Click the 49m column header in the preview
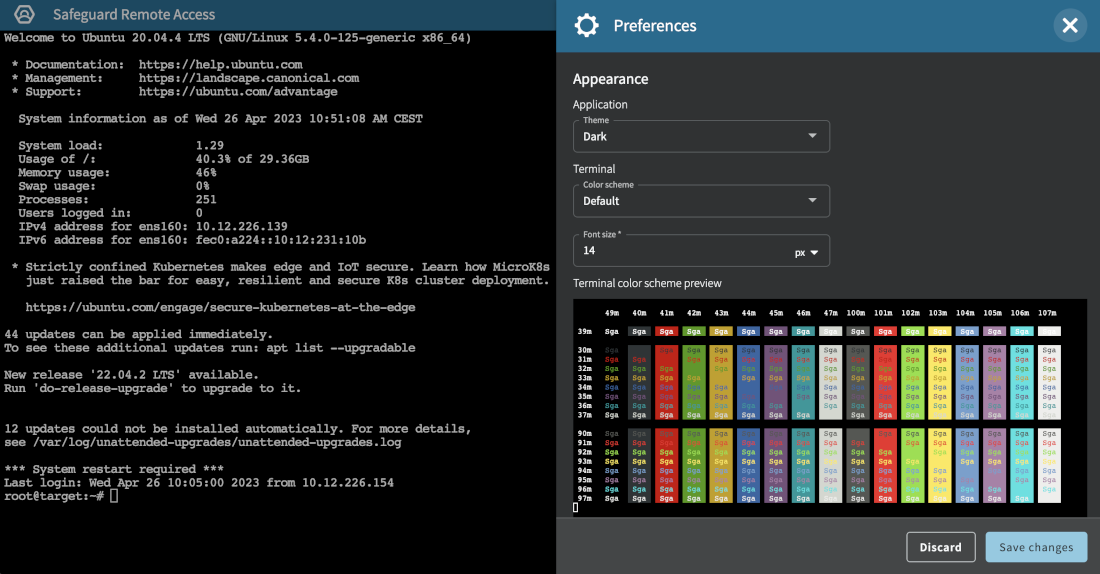Image resolution: width=1100 pixels, height=574 pixels. pos(612,313)
